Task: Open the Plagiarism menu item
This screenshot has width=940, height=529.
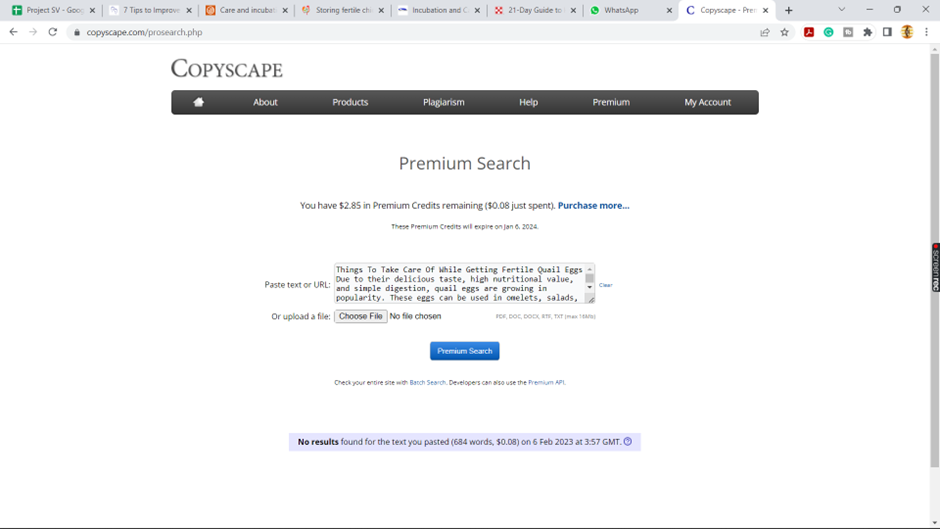Action: pyautogui.click(x=444, y=102)
